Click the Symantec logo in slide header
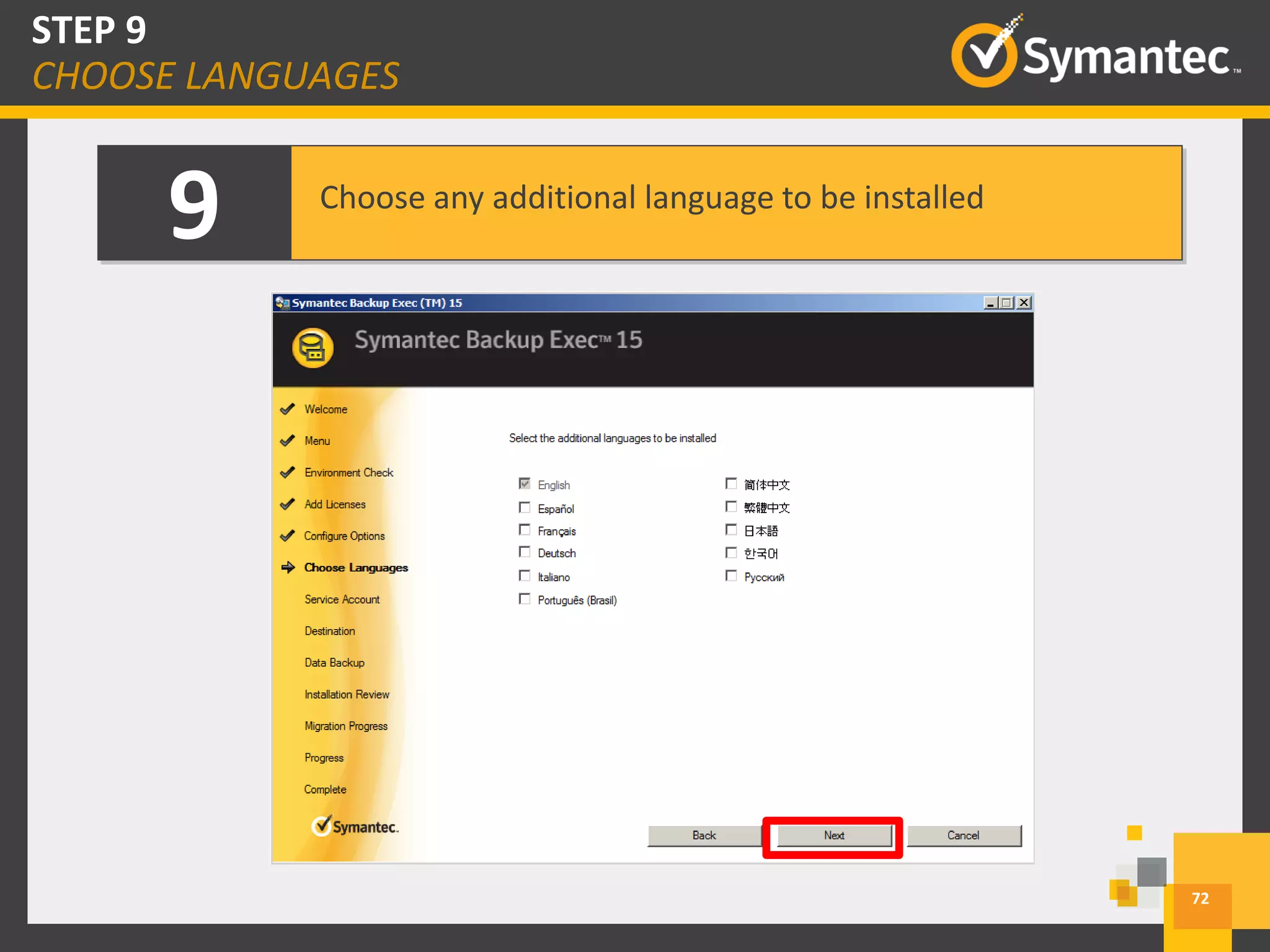Viewport: 1270px width, 952px height. [1096, 51]
